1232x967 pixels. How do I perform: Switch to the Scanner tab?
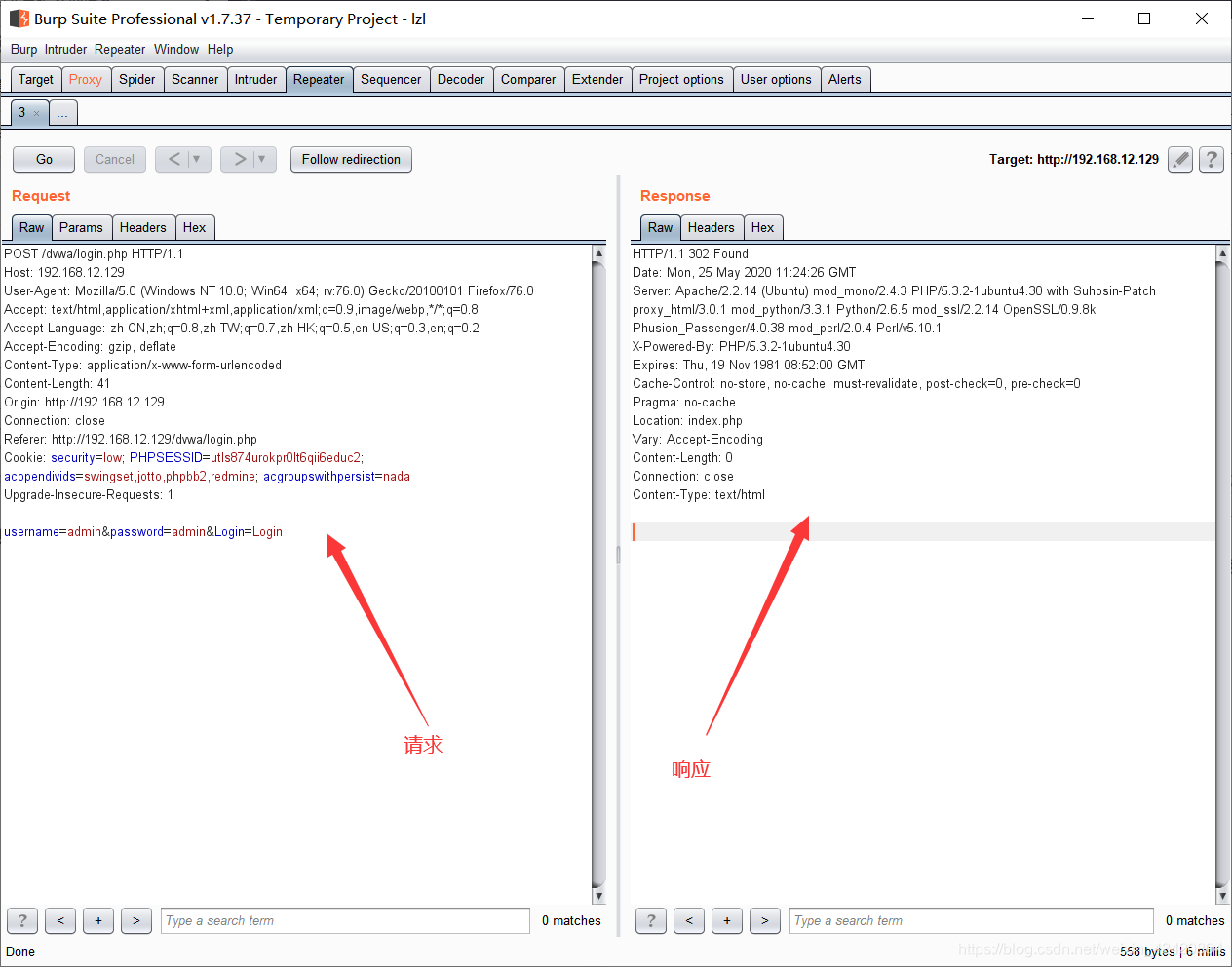pos(195,80)
